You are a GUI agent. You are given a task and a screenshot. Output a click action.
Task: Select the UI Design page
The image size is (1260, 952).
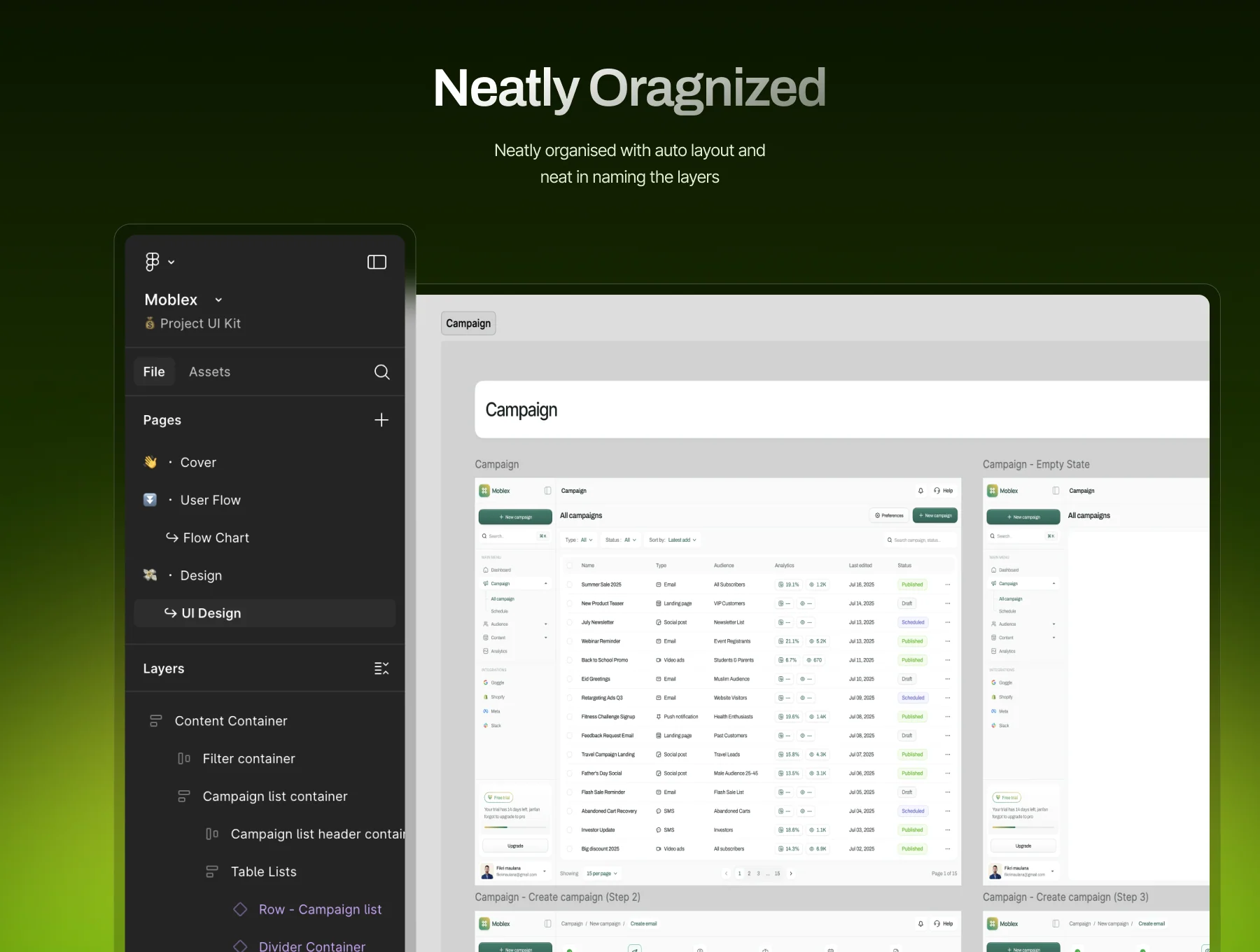point(265,613)
